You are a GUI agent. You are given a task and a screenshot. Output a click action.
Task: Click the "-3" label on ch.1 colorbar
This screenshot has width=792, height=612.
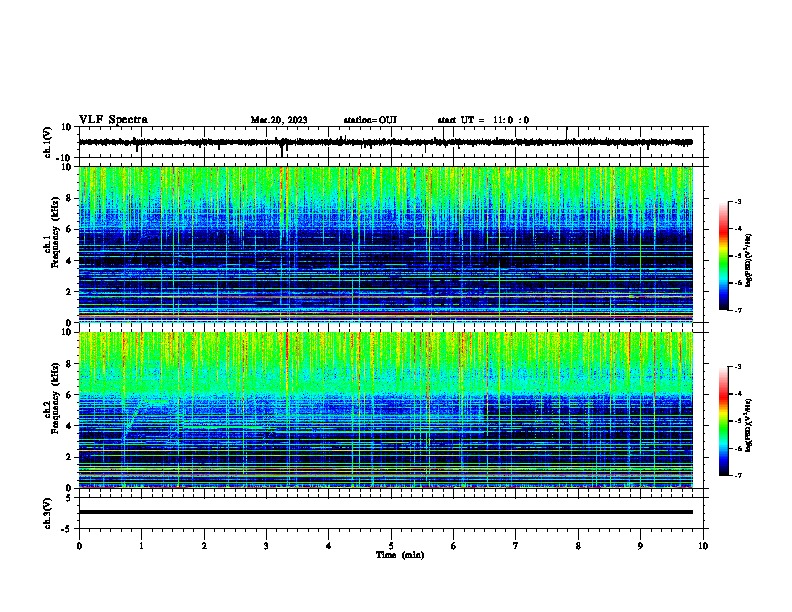[x=737, y=202]
